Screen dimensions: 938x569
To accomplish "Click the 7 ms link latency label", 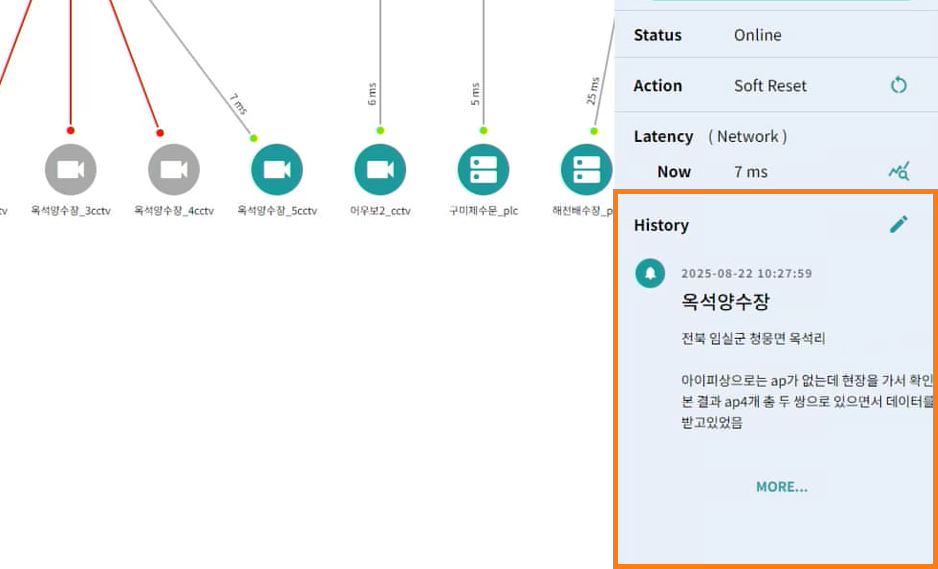I will [x=237, y=103].
